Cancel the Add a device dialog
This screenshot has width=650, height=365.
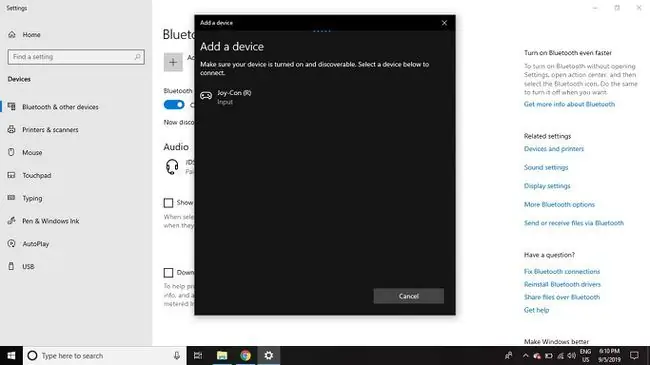point(409,296)
